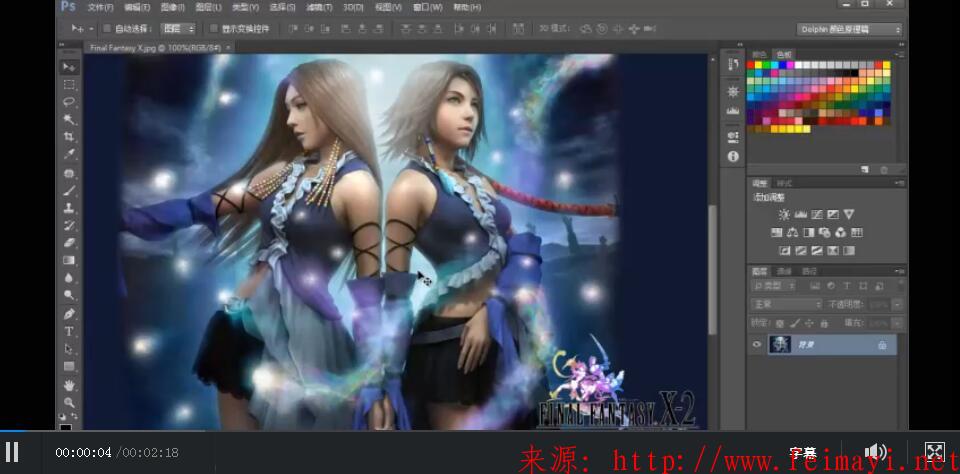Open the 文件(F) menu

click(x=100, y=7)
